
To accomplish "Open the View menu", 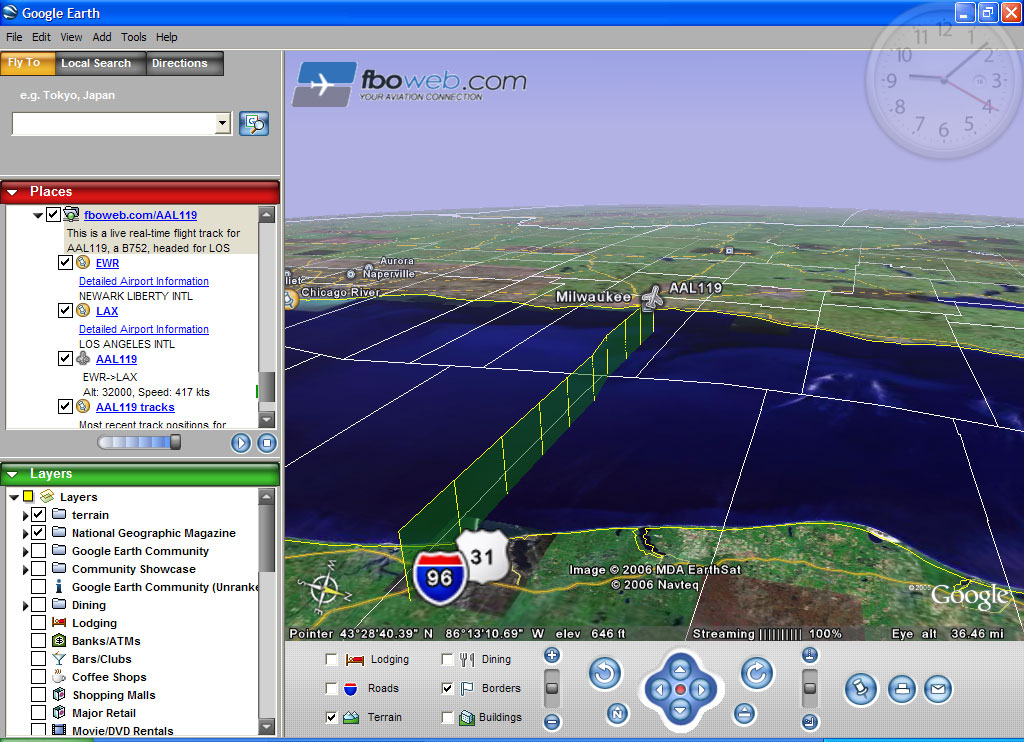I will point(71,37).
